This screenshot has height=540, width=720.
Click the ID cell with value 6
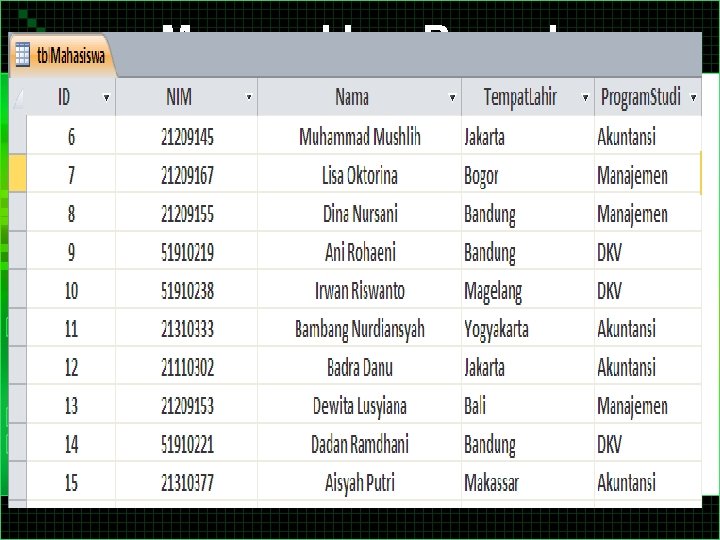click(71, 136)
